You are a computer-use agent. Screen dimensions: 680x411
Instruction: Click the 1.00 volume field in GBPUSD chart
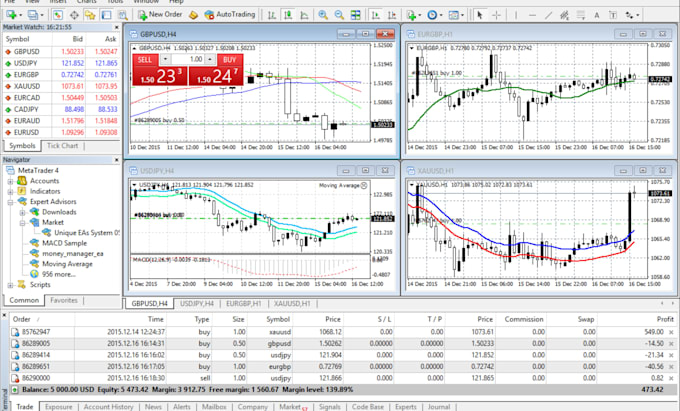click(x=188, y=59)
